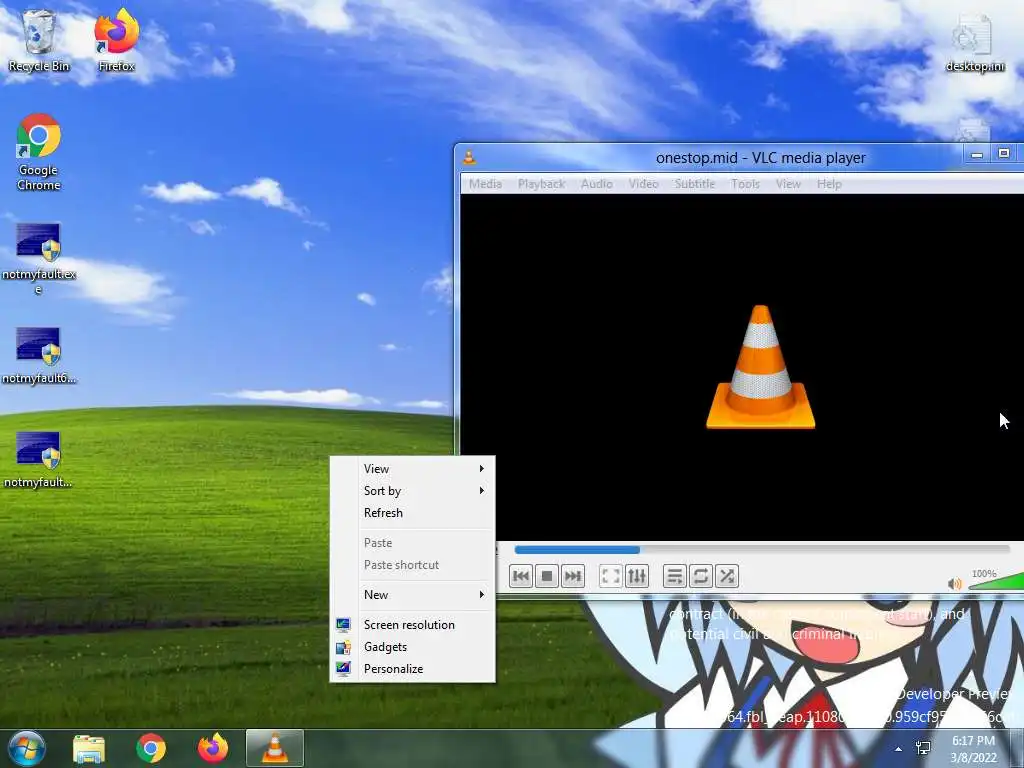Open the Windows Start menu
1024x768 pixels.
[x=27, y=748]
